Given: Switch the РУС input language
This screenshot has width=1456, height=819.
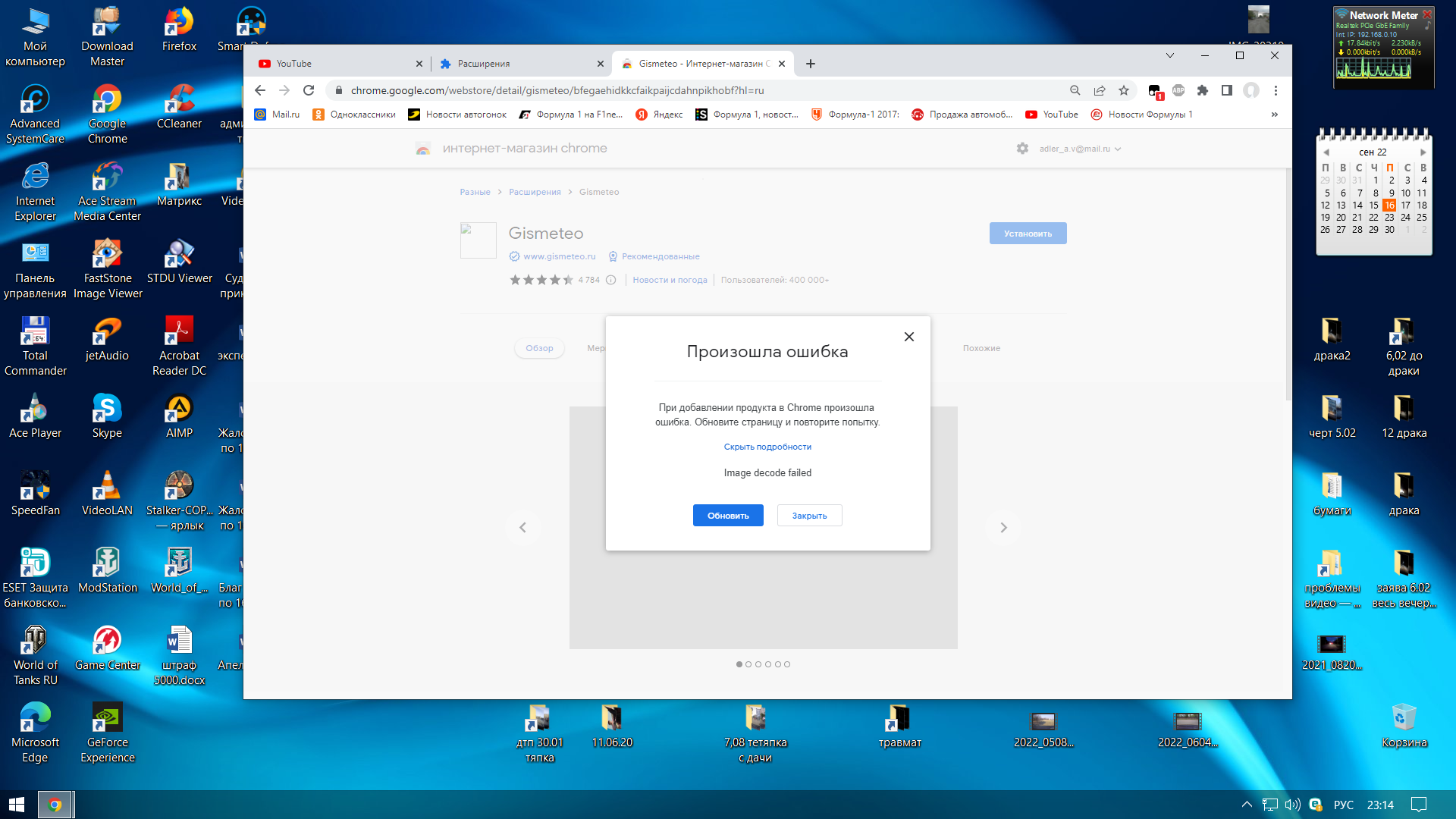Looking at the screenshot, I should coord(1343,805).
